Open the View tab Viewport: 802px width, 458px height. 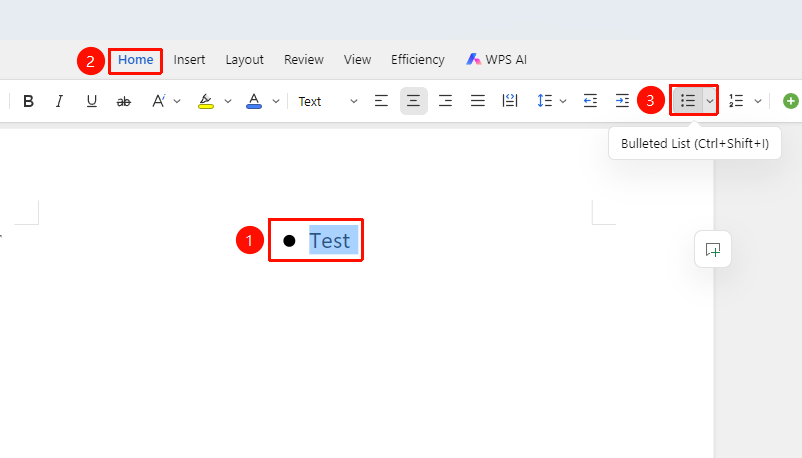pyautogui.click(x=358, y=60)
